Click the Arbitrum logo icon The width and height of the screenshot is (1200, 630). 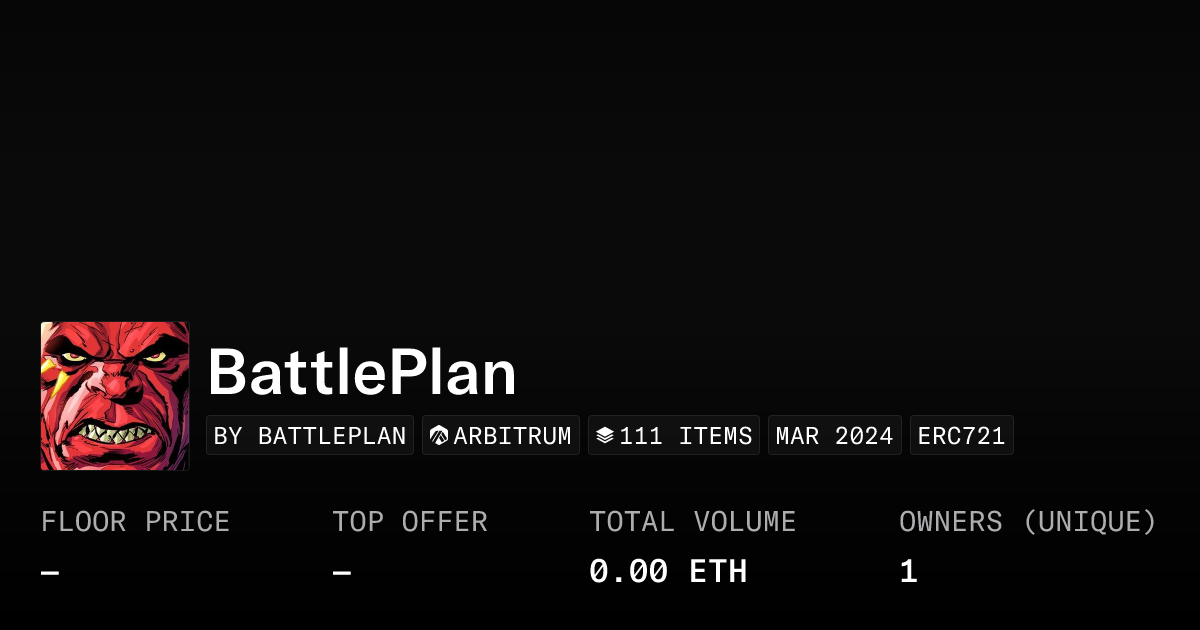point(439,436)
